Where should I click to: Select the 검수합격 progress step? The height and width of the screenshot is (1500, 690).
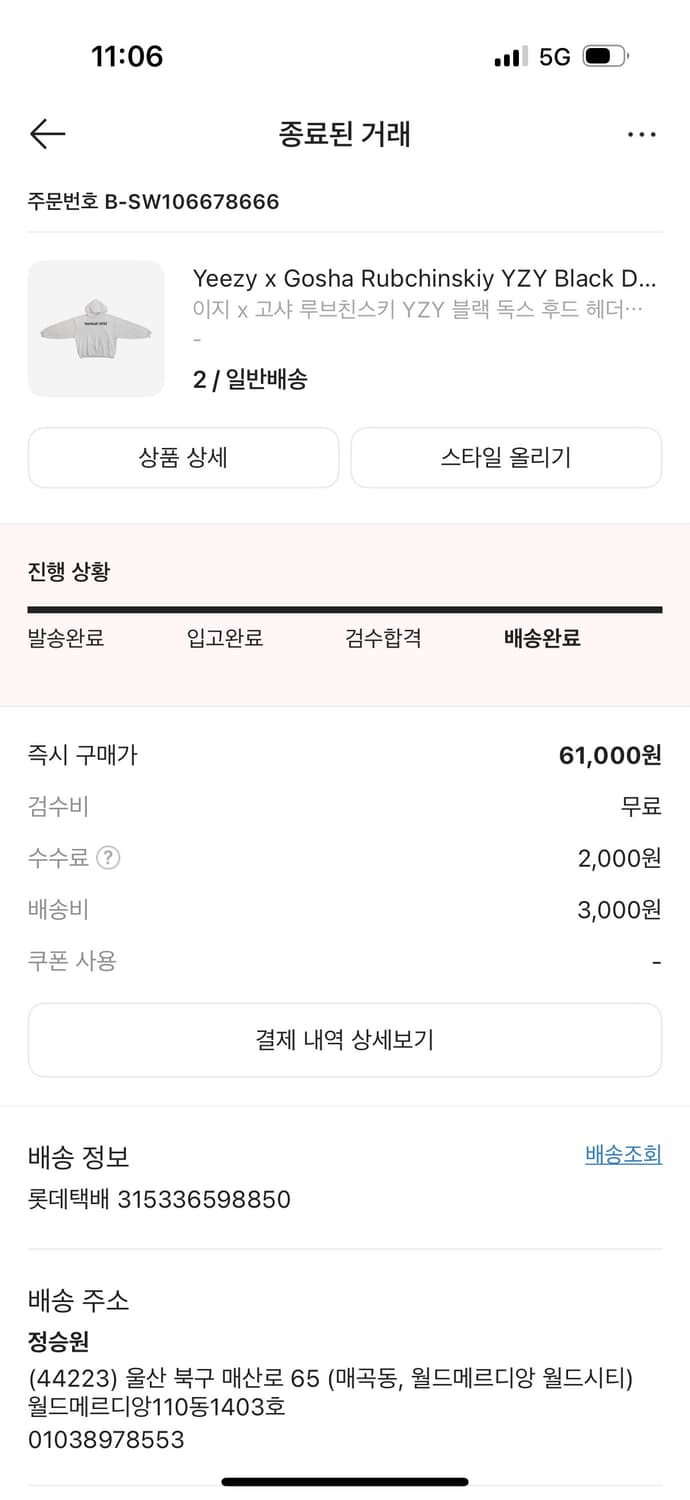click(383, 638)
